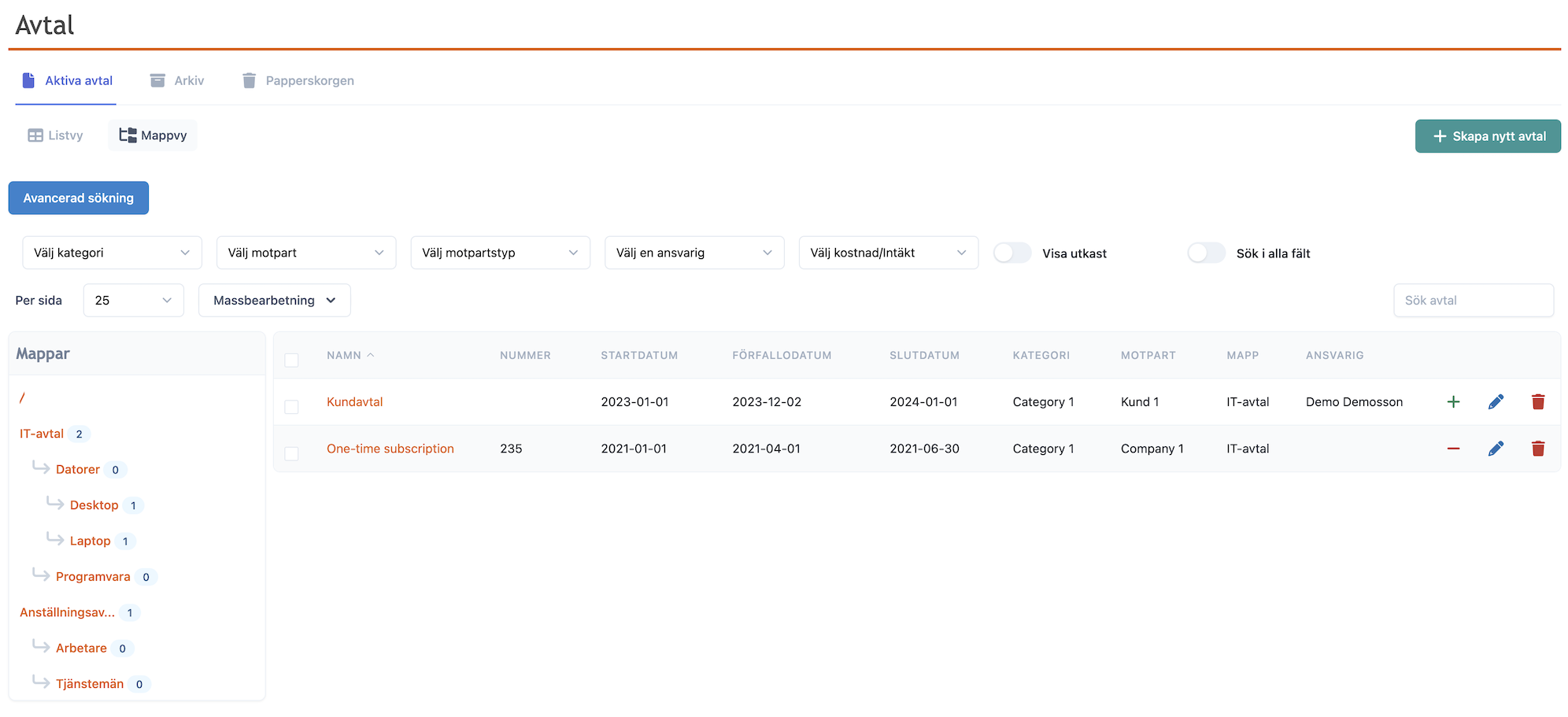This screenshot has height=717, width=1568.
Task: Check the box next to Kundavtal row
Action: (292, 407)
